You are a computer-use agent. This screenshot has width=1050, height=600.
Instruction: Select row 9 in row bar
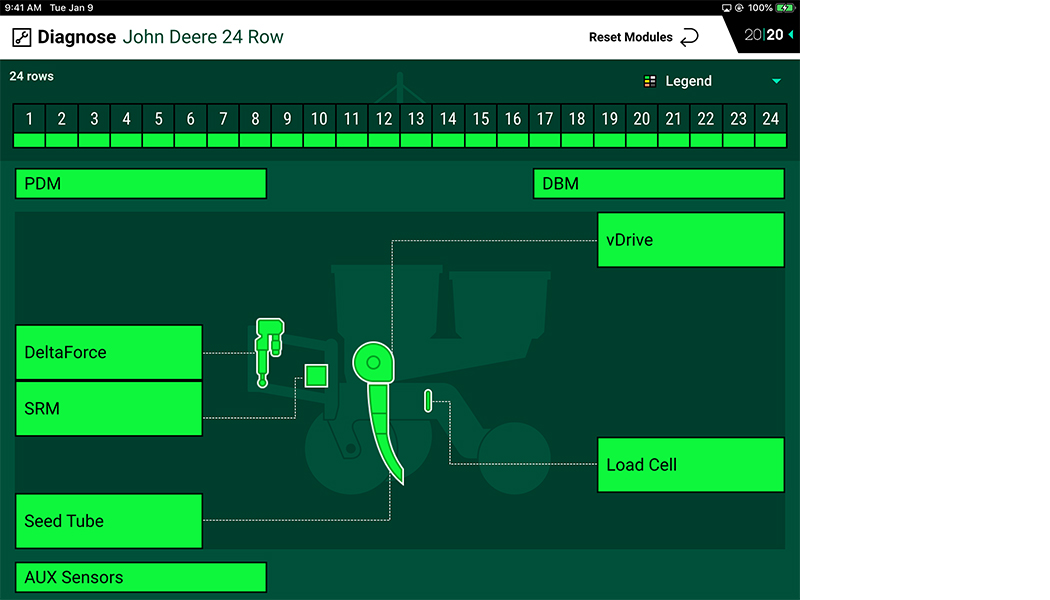[287, 126]
